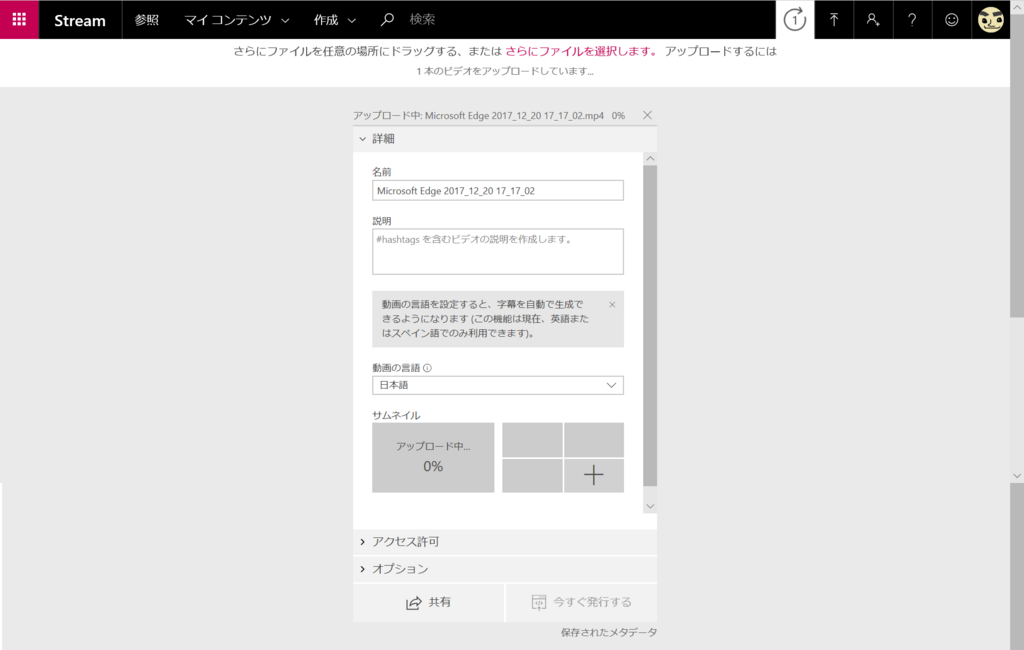
Task: Click 今すぐ発行する publish button
Action: pyautogui.click(x=582, y=602)
